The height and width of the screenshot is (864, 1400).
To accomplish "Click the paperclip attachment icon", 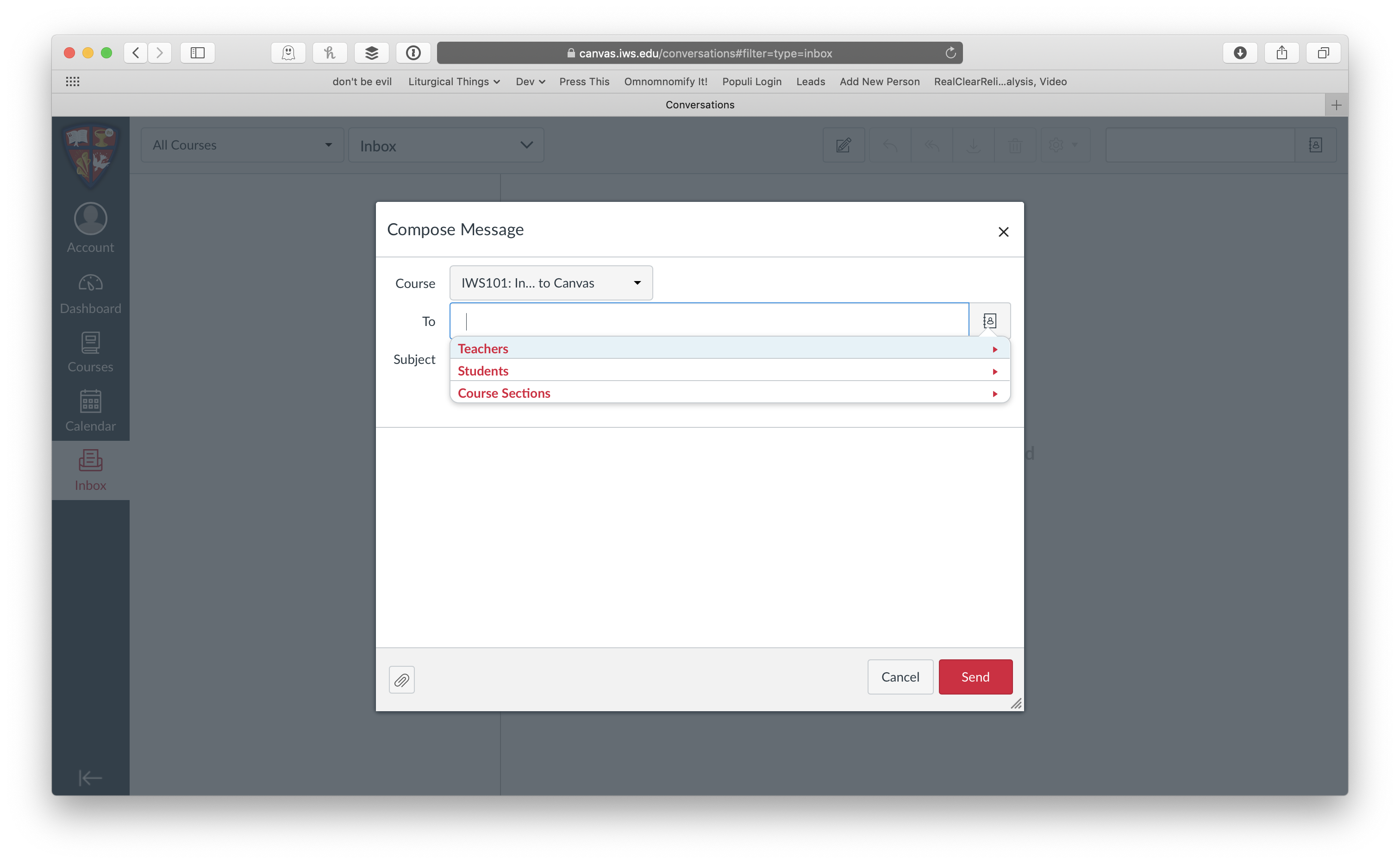I will tap(401, 679).
